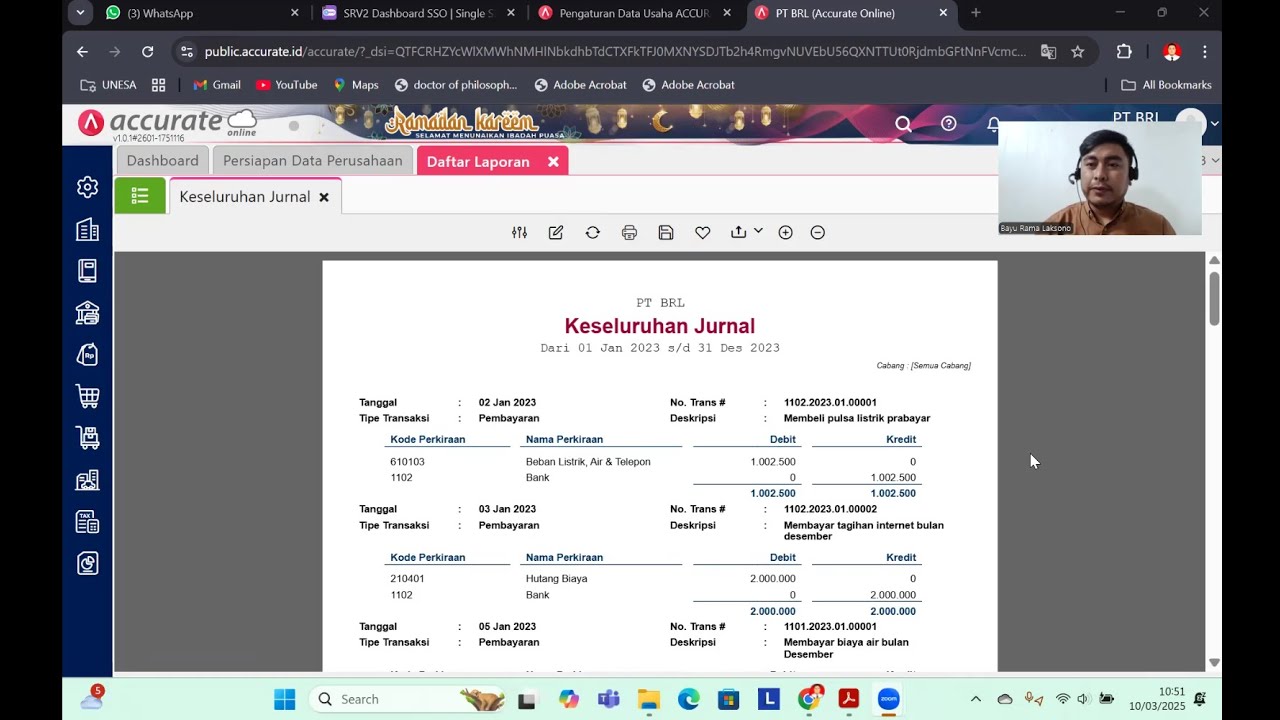This screenshot has height=720, width=1280.
Task: Open the fixed assets building module icon
Action: (88, 480)
